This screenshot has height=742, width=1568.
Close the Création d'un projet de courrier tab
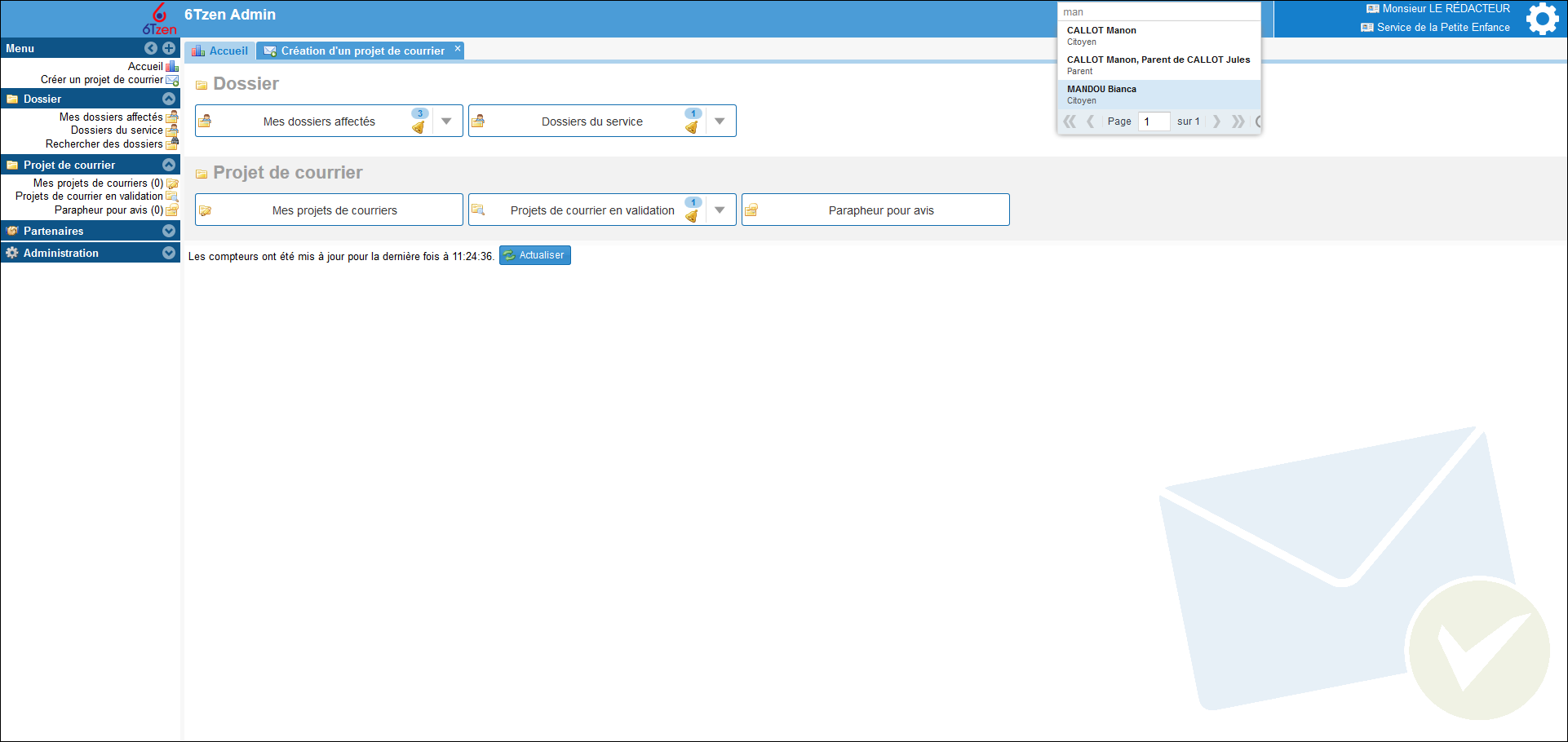click(x=458, y=49)
